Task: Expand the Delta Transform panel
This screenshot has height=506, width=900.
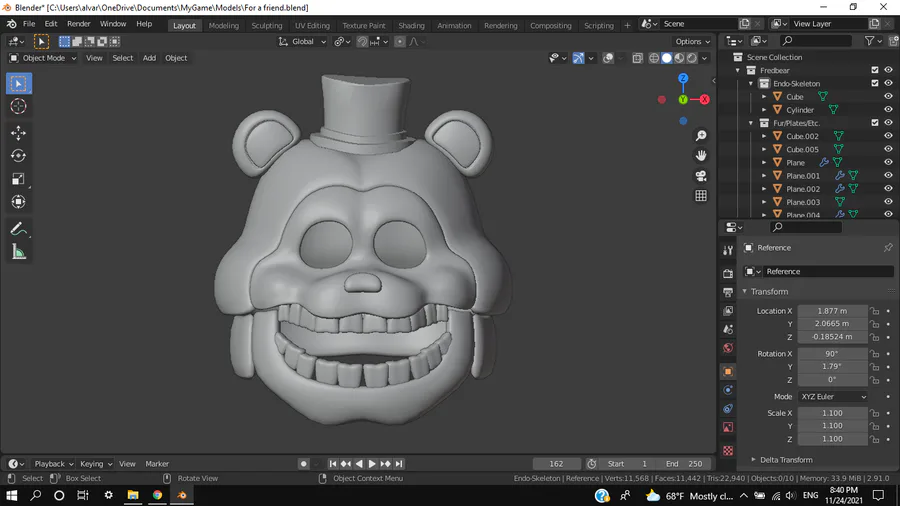Action: (753, 460)
